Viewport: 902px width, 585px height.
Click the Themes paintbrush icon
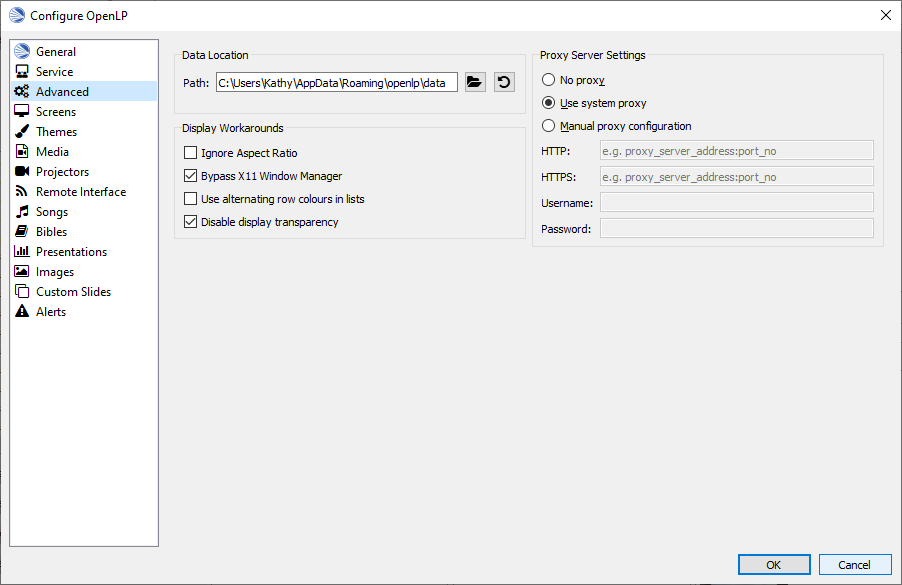[22, 131]
